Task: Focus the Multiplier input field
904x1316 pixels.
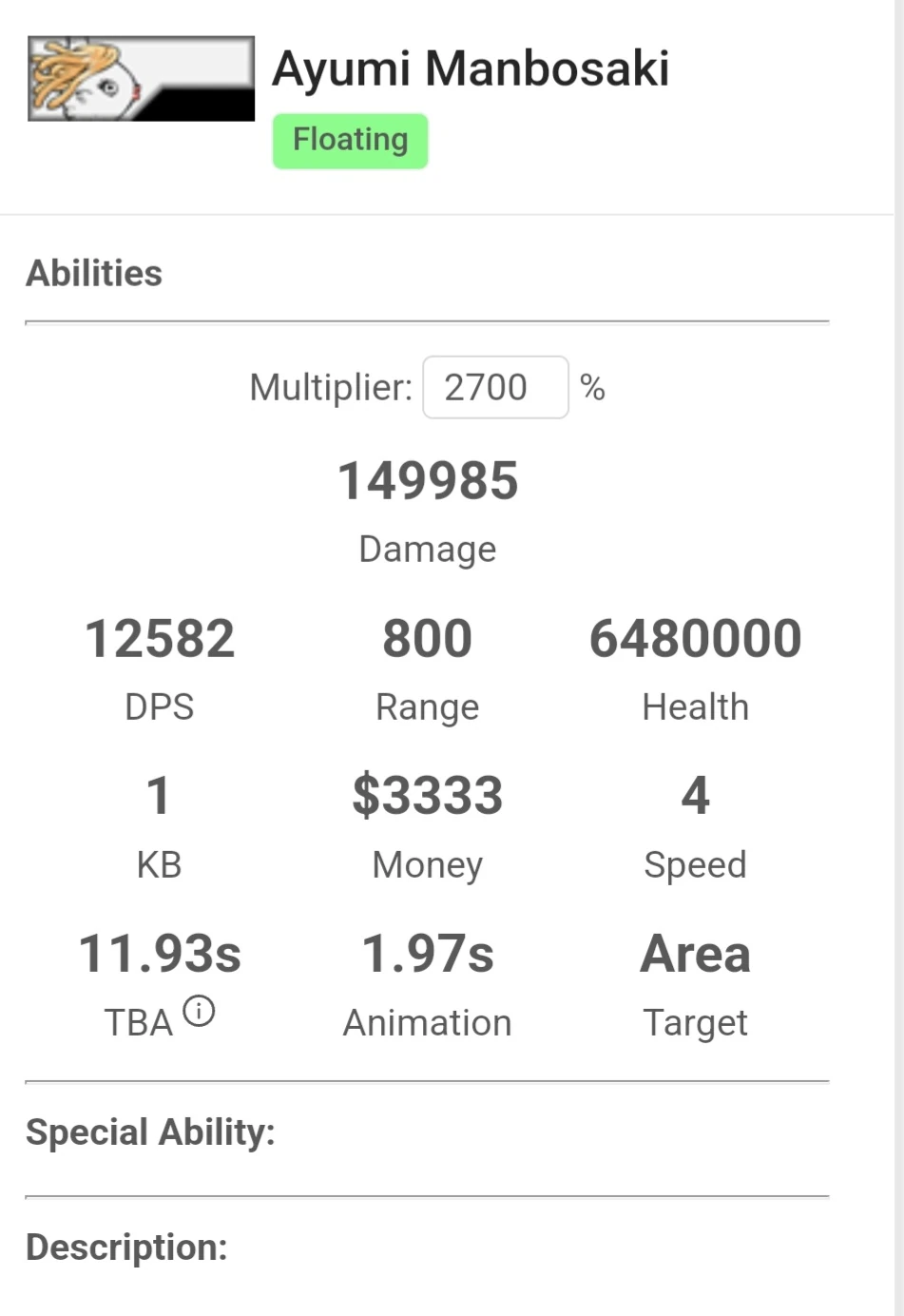Action: [x=495, y=387]
